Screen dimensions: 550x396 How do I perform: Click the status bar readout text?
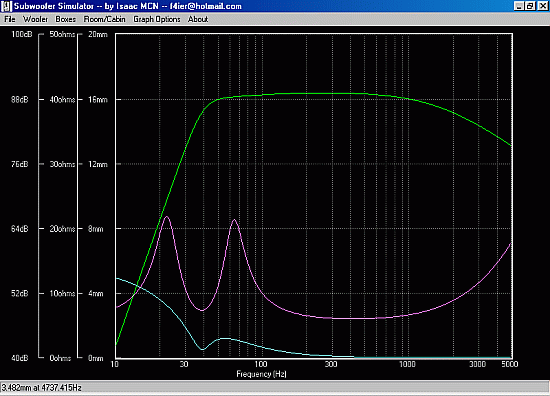click(41, 388)
